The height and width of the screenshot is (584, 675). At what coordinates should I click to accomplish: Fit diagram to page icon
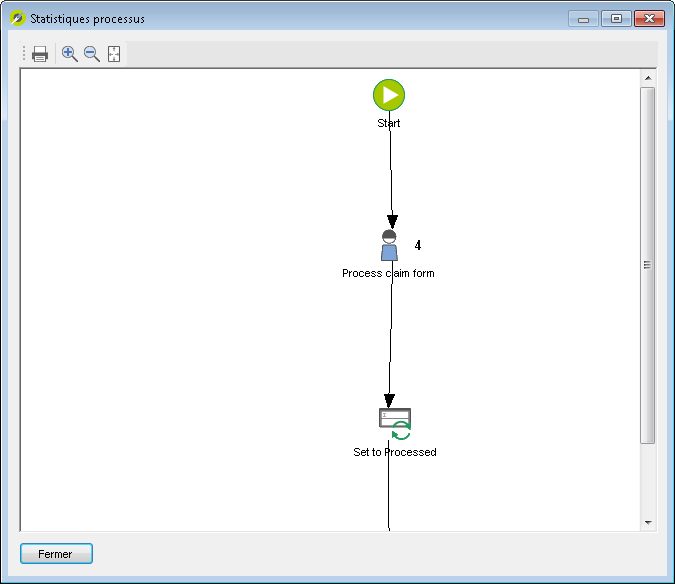[114, 54]
